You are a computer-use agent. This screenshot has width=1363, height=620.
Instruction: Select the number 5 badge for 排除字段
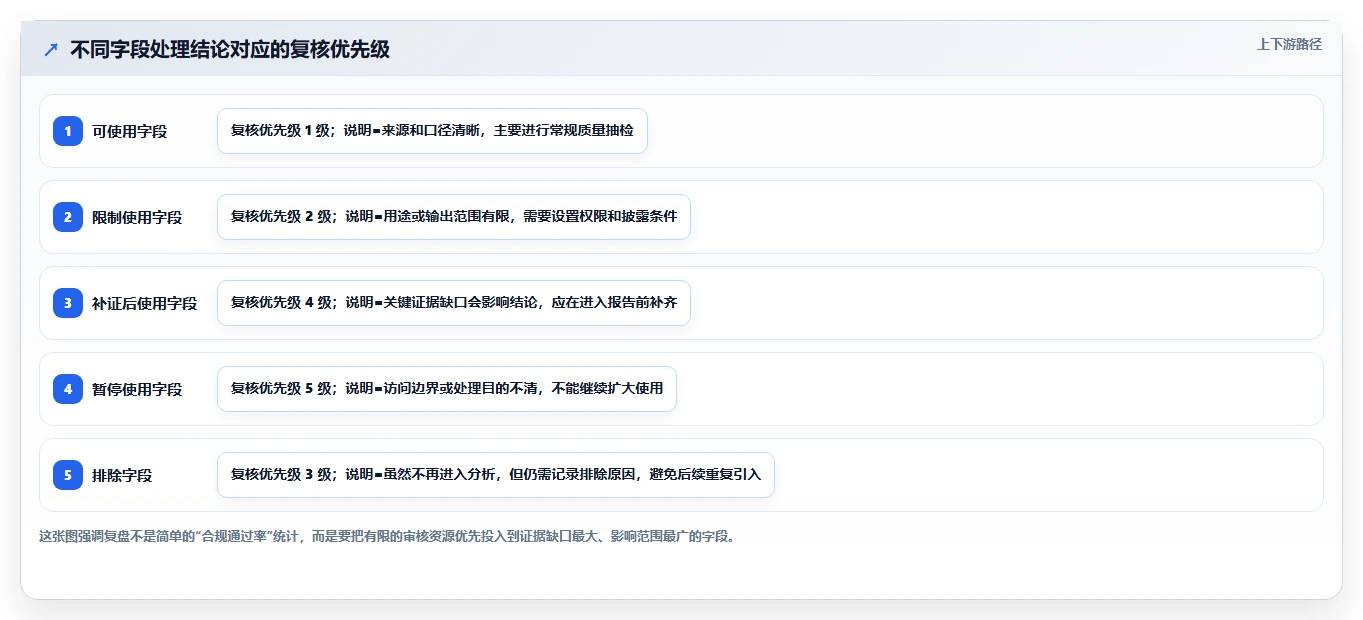68,475
